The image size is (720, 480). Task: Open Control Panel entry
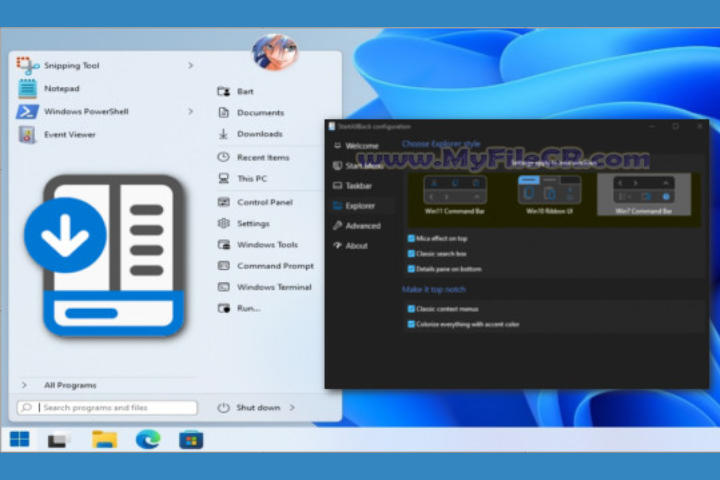(255, 202)
